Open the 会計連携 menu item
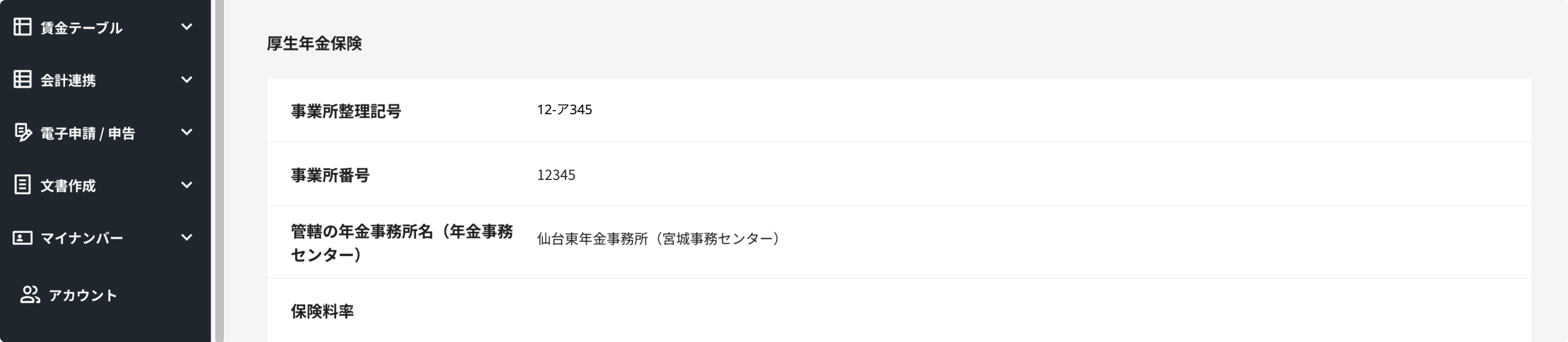This screenshot has width=1568, height=342. coord(68,80)
